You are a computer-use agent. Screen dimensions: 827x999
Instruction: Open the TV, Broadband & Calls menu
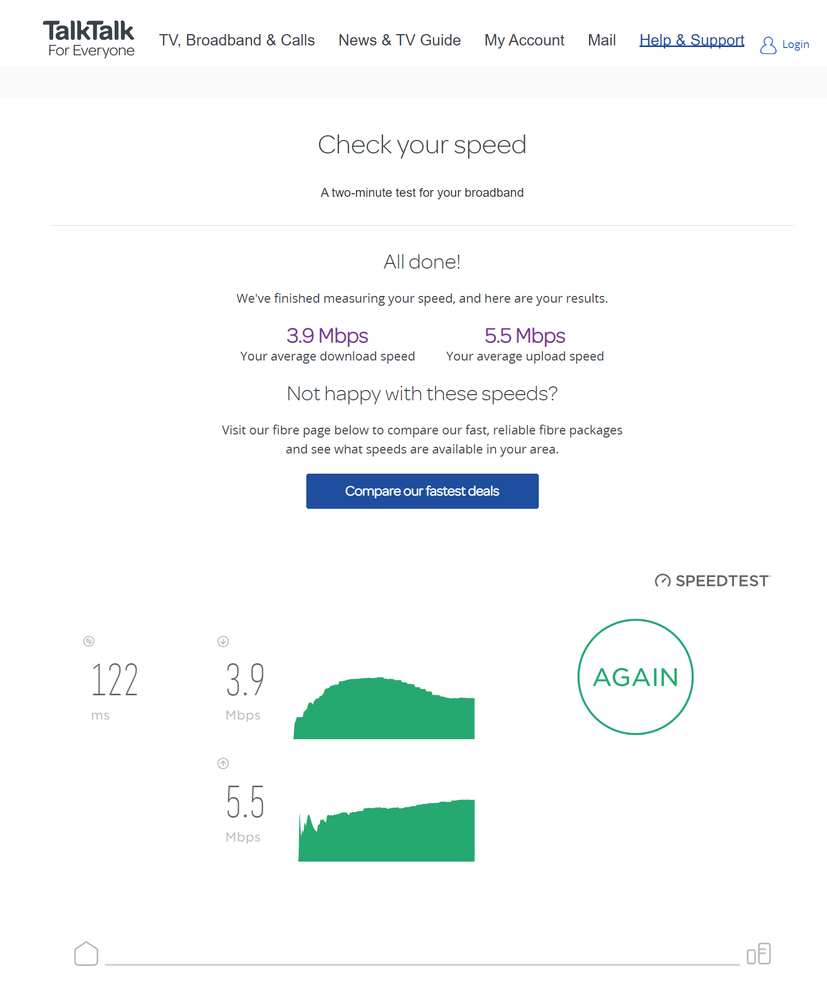point(237,41)
